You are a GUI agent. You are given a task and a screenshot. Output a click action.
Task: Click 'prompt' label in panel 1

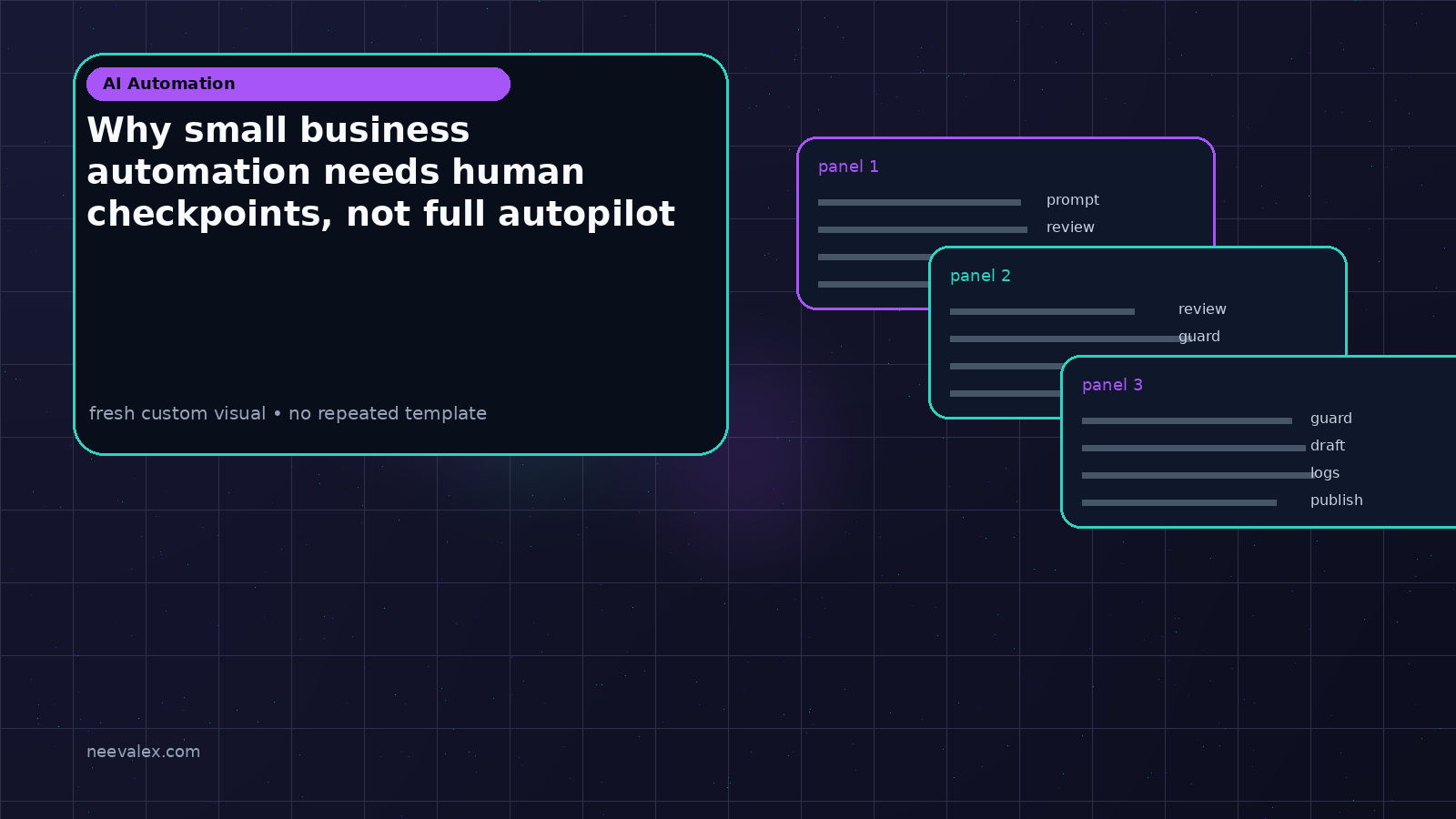click(1073, 200)
